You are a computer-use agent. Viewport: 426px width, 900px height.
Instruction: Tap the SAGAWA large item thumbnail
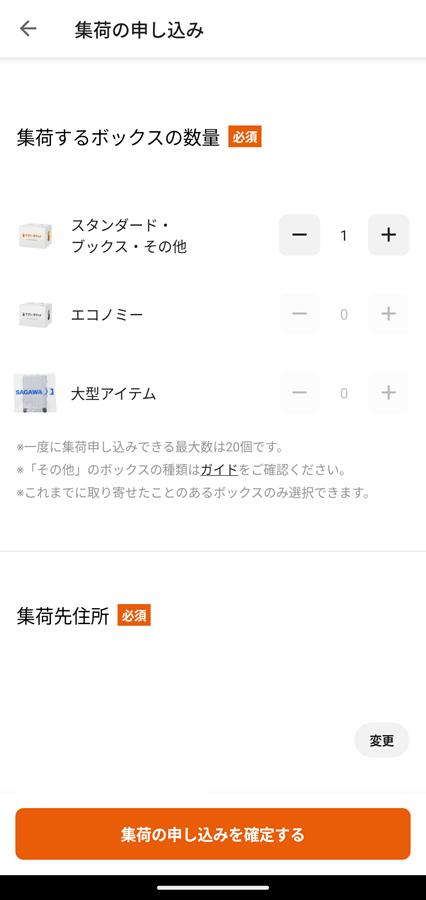point(34,393)
